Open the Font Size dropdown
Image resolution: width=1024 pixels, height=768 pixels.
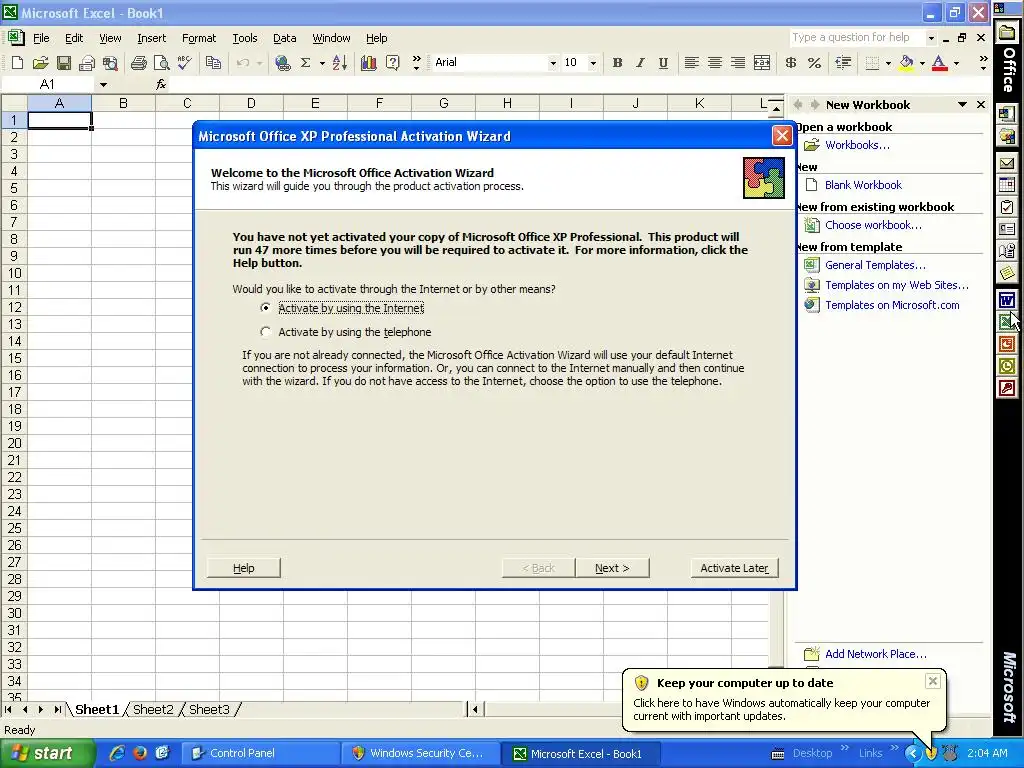pos(593,63)
